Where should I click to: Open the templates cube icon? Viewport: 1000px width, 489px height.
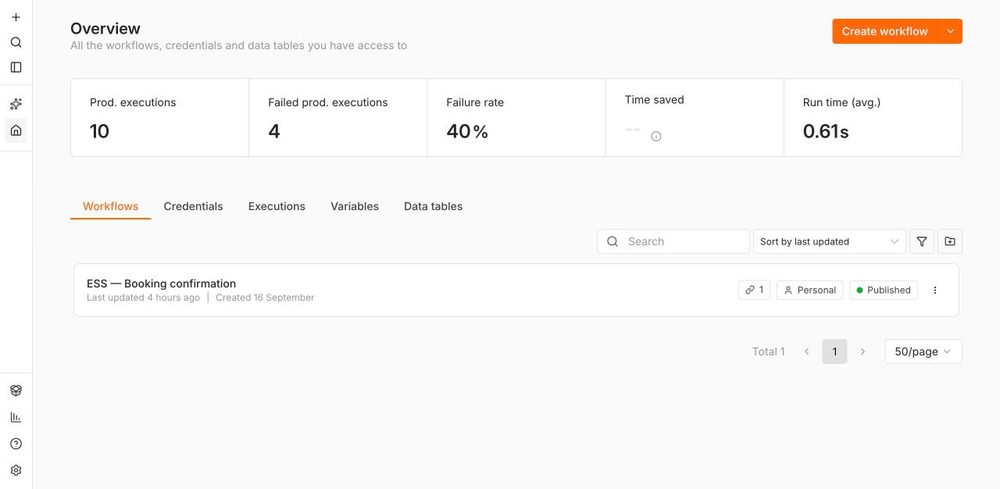16,390
